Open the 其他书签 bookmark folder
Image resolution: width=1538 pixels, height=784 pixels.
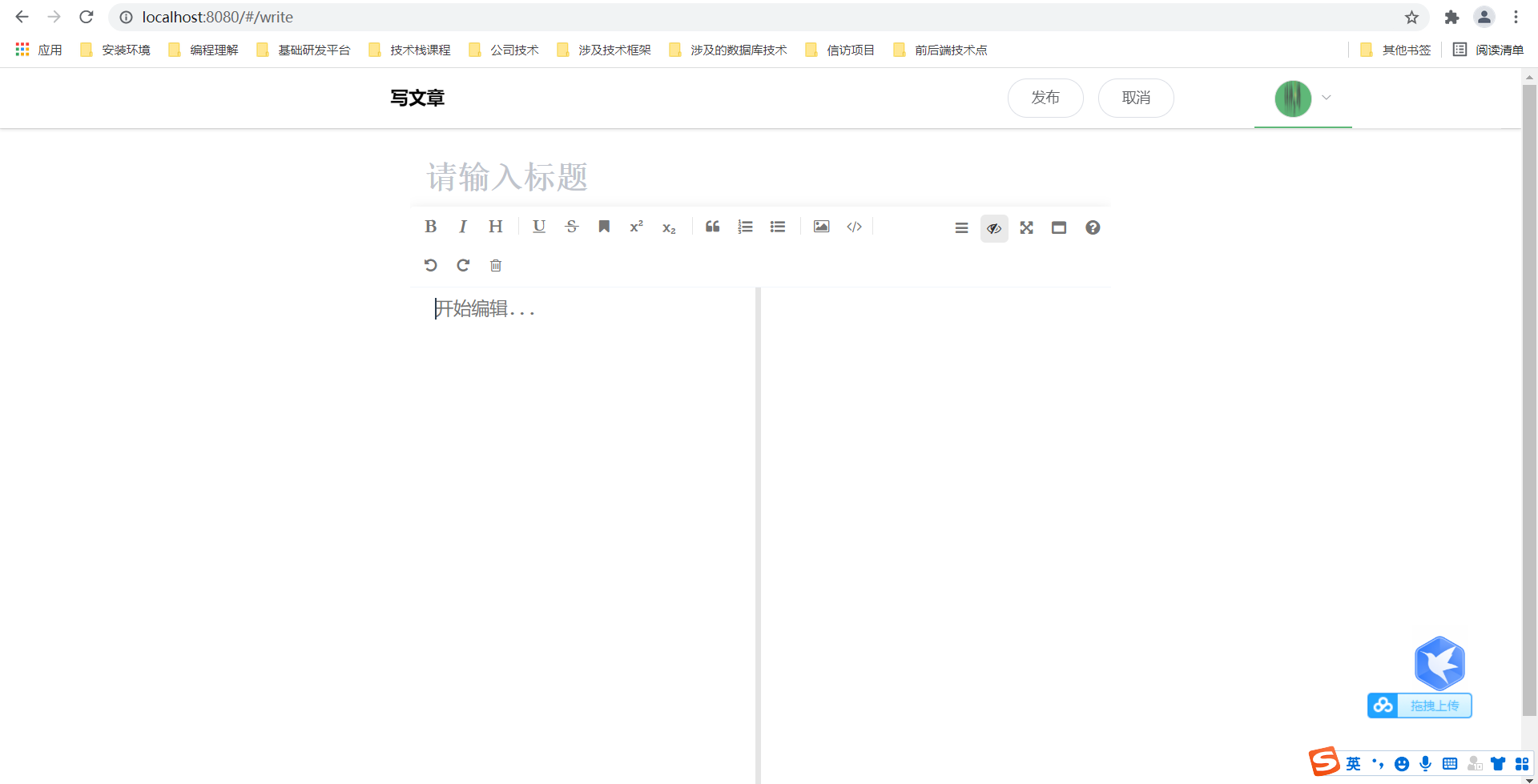[1395, 50]
